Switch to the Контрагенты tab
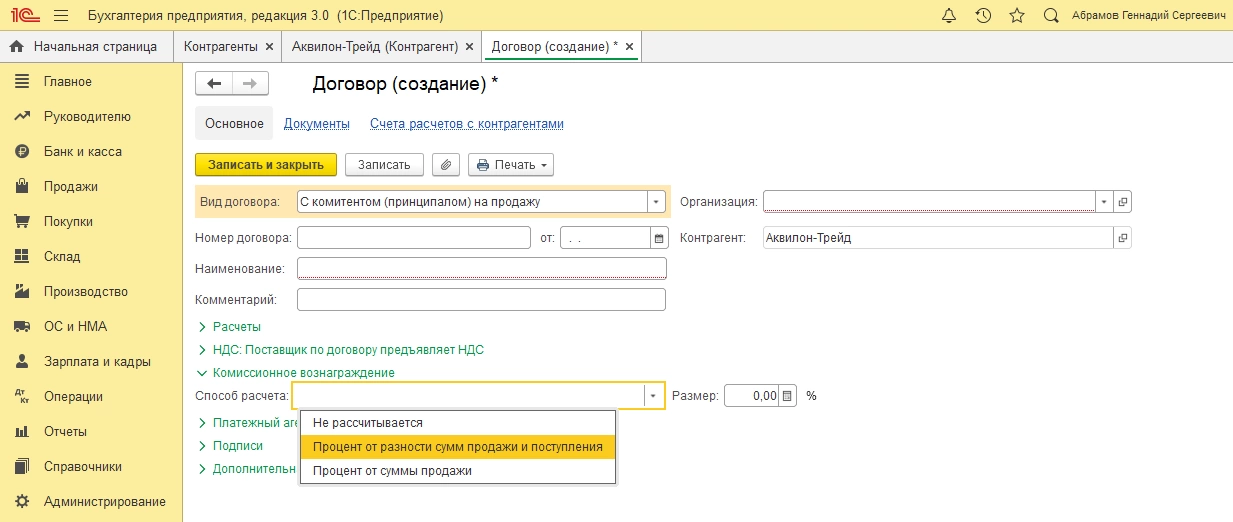The width and height of the screenshot is (1233, 522). point(220,47)
